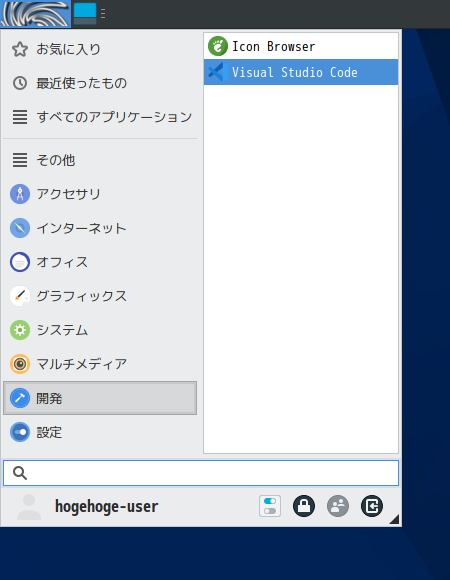
Task: Open the 設定 settings category
Action: click(x=100, y=432)
